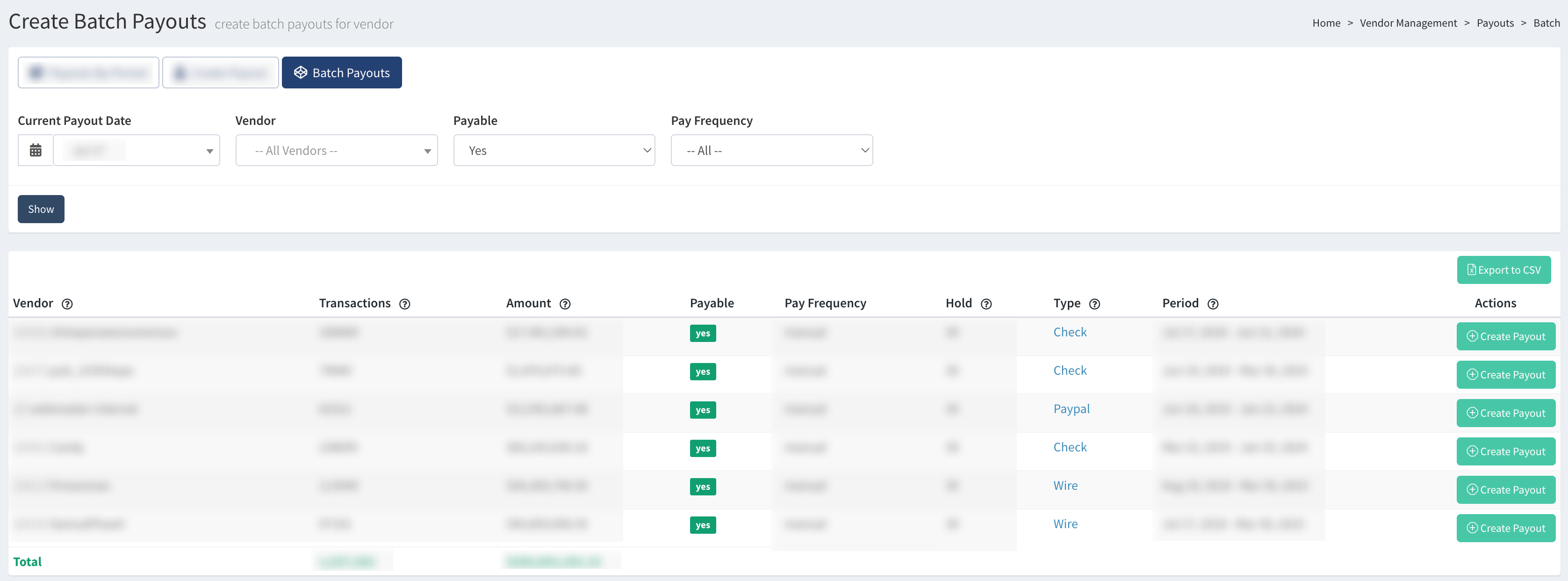
Task: Click the Wire link in fifth row
Action: pyautogui.click(x=1065, y=486)
